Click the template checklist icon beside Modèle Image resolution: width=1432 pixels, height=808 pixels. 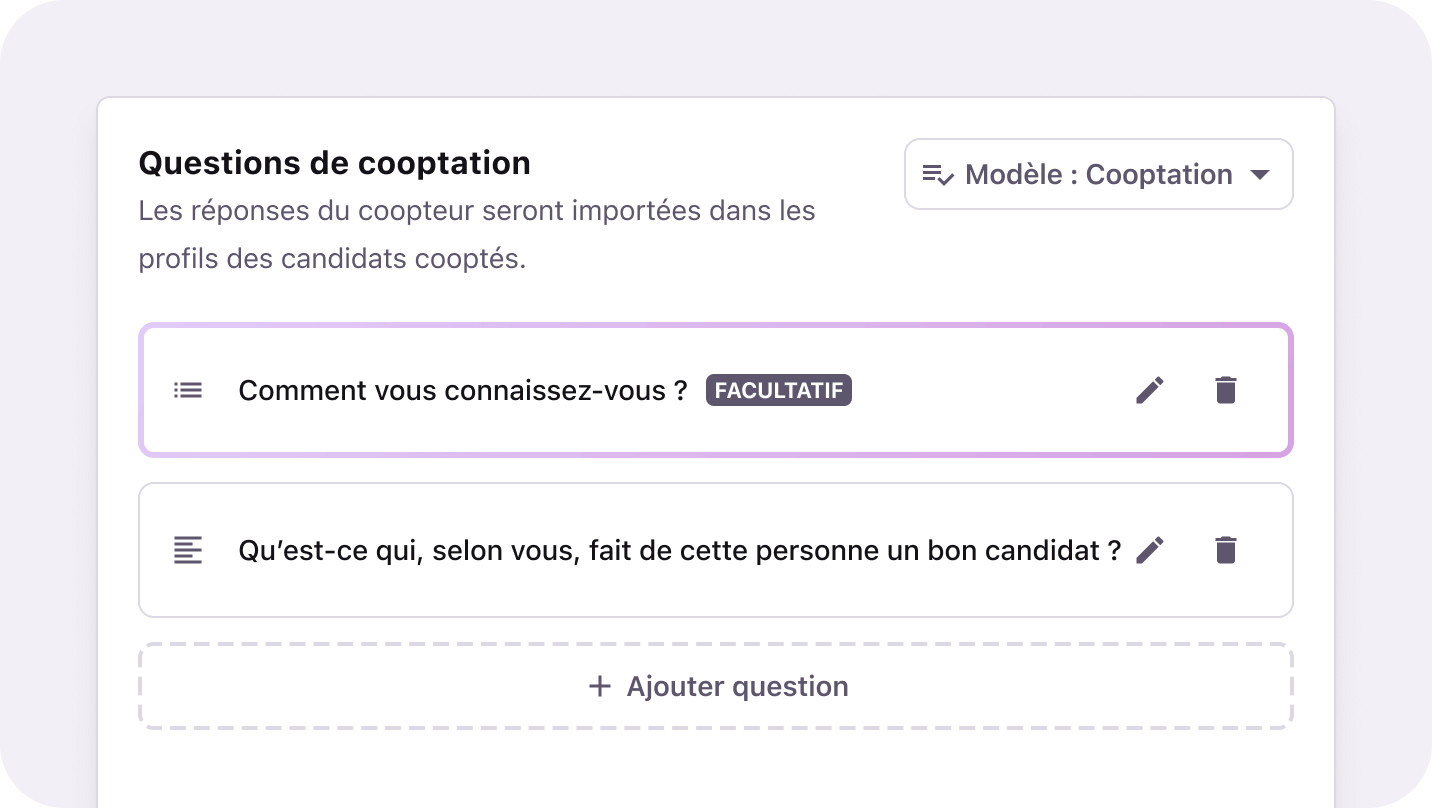click(x=938, y=174)
